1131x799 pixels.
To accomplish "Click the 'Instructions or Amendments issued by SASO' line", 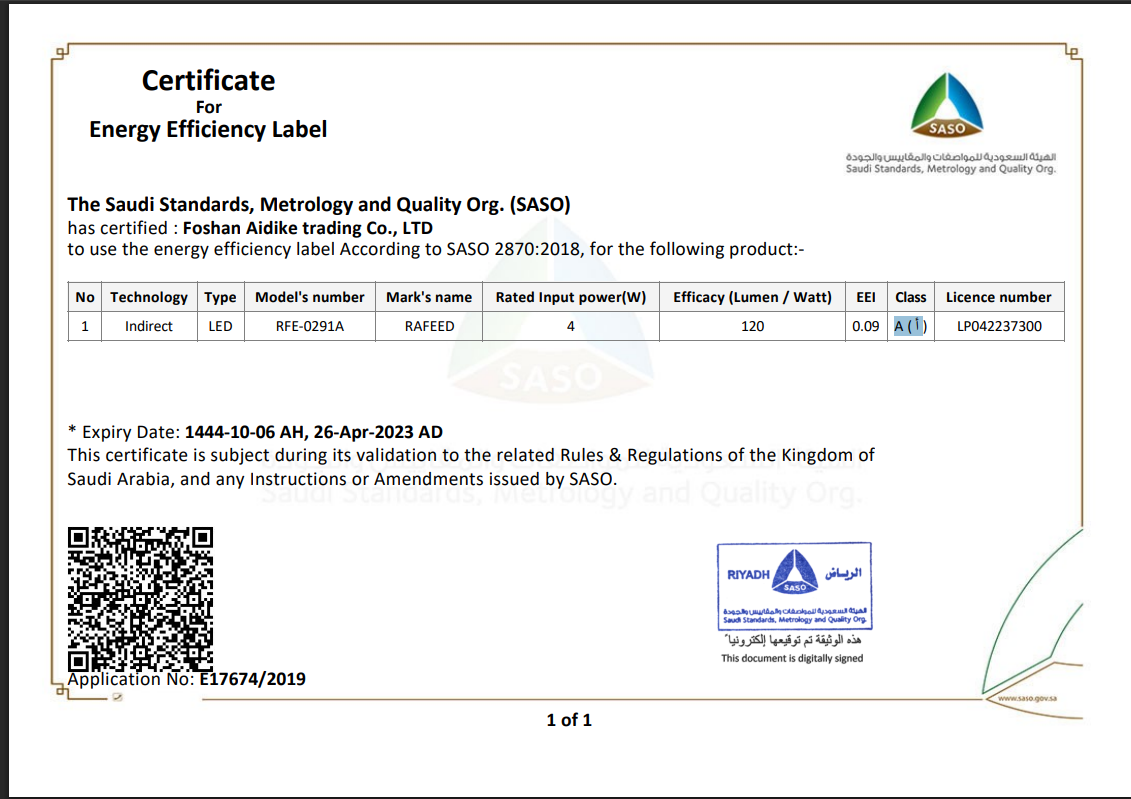I will pos(342,479).
